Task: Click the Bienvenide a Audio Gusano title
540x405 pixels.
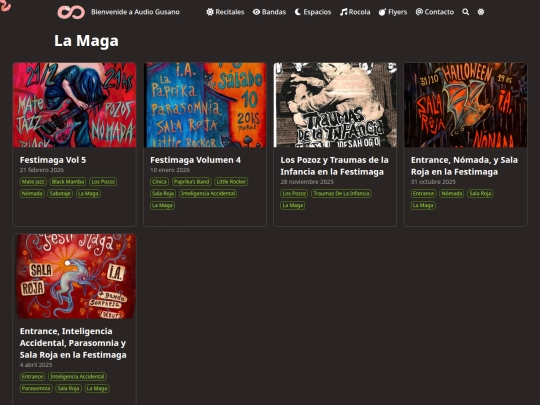Action: [x=135, y=12]
